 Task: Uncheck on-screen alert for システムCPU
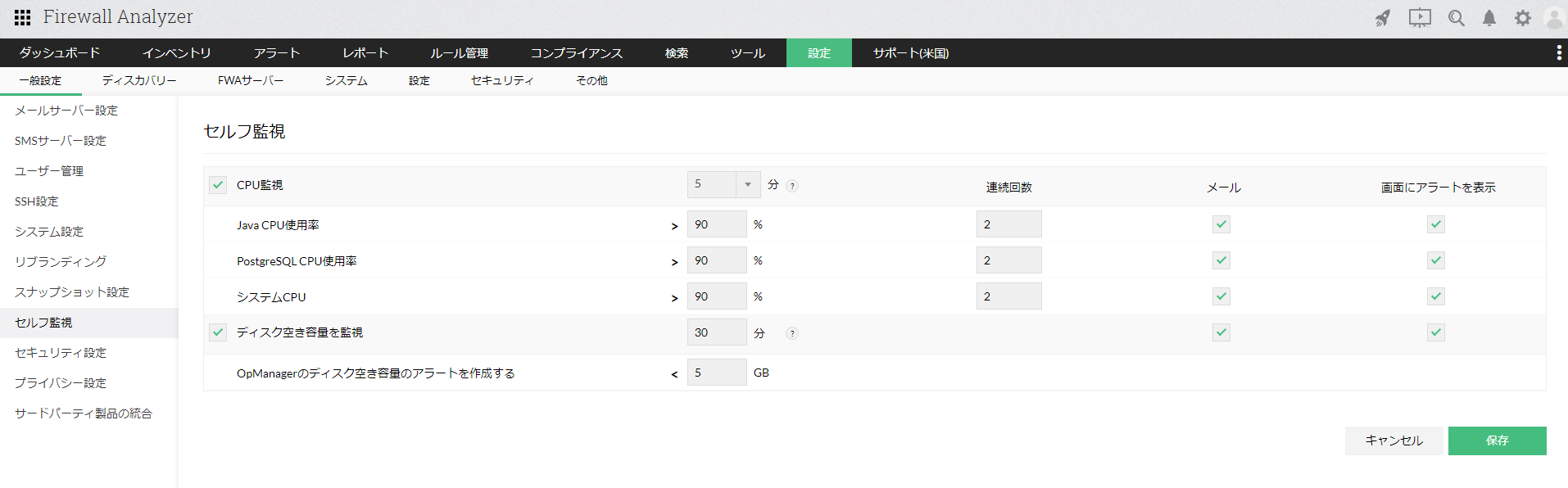pyautogui.click(x=1436, y=296)
